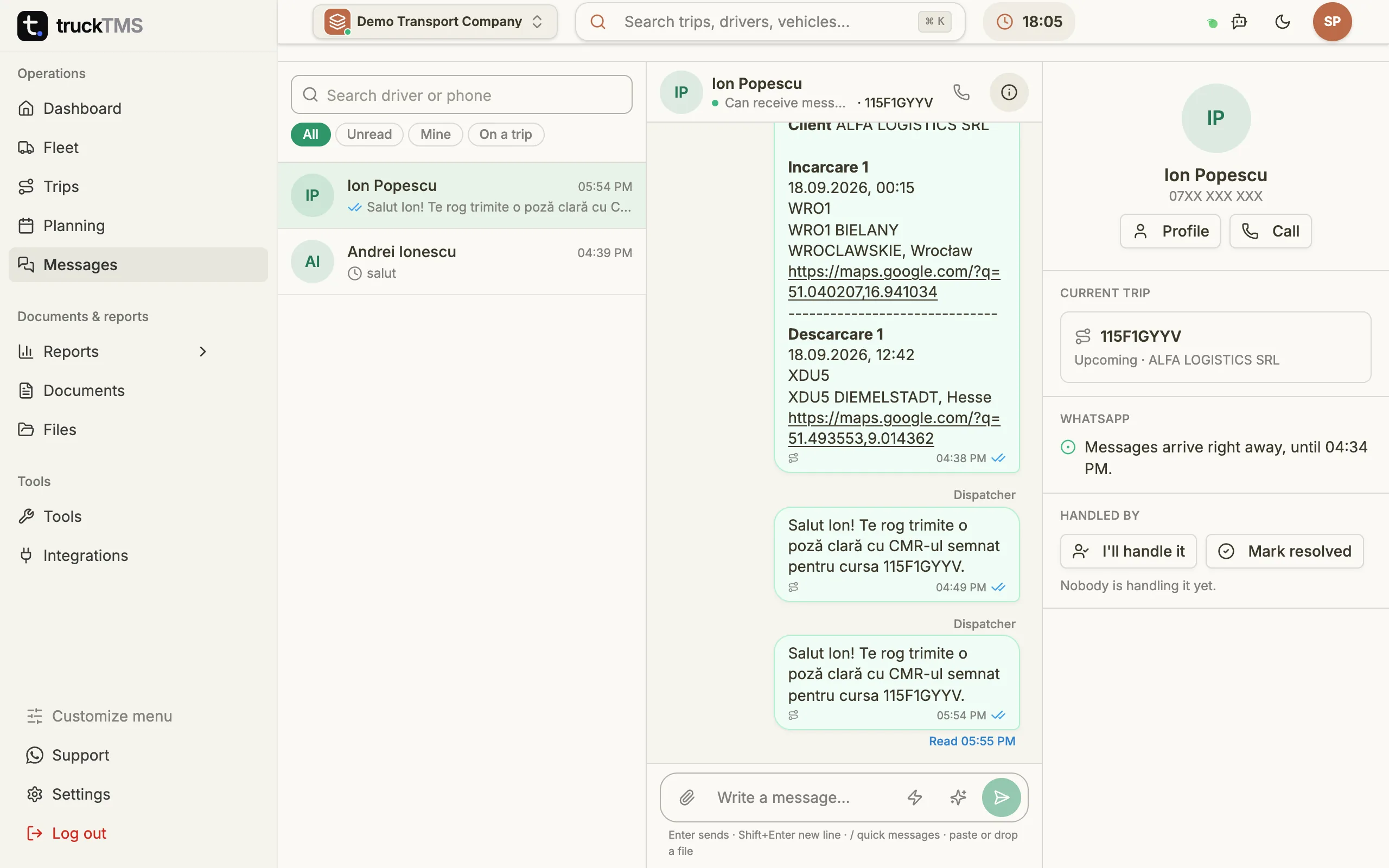
Task: Open Integrations page
Action: click(x=138, y=555)
